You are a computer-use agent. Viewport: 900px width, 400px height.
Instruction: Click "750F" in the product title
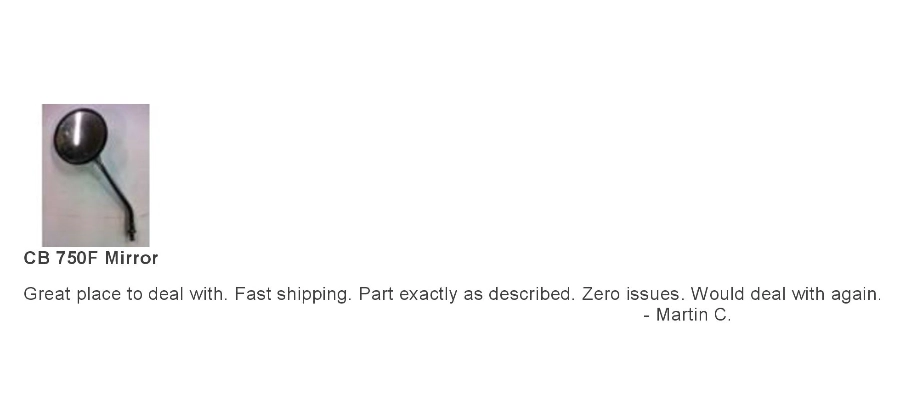pyautogui.click(x=78, y=258)
